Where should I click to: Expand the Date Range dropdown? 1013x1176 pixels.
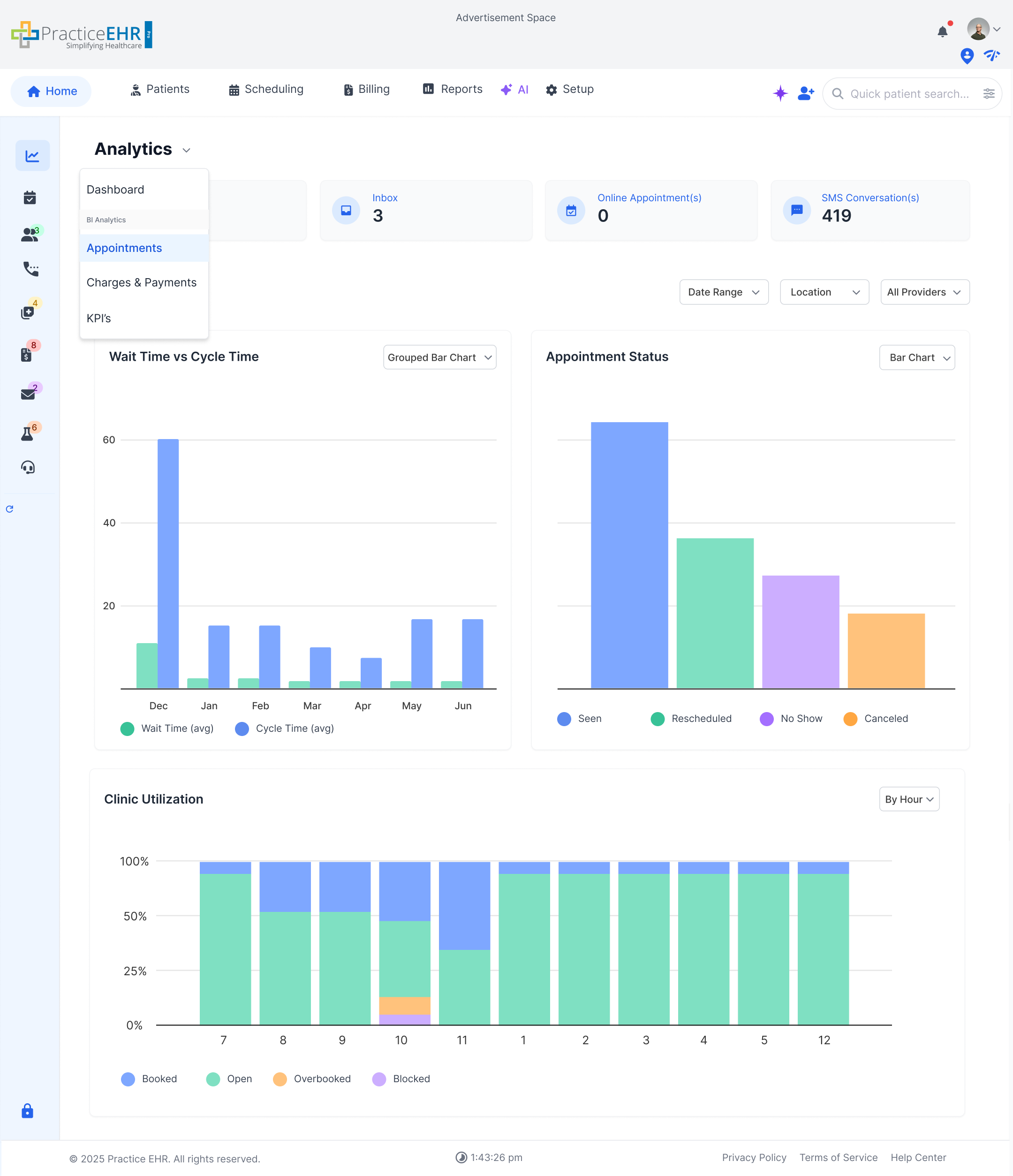point(724,292)
